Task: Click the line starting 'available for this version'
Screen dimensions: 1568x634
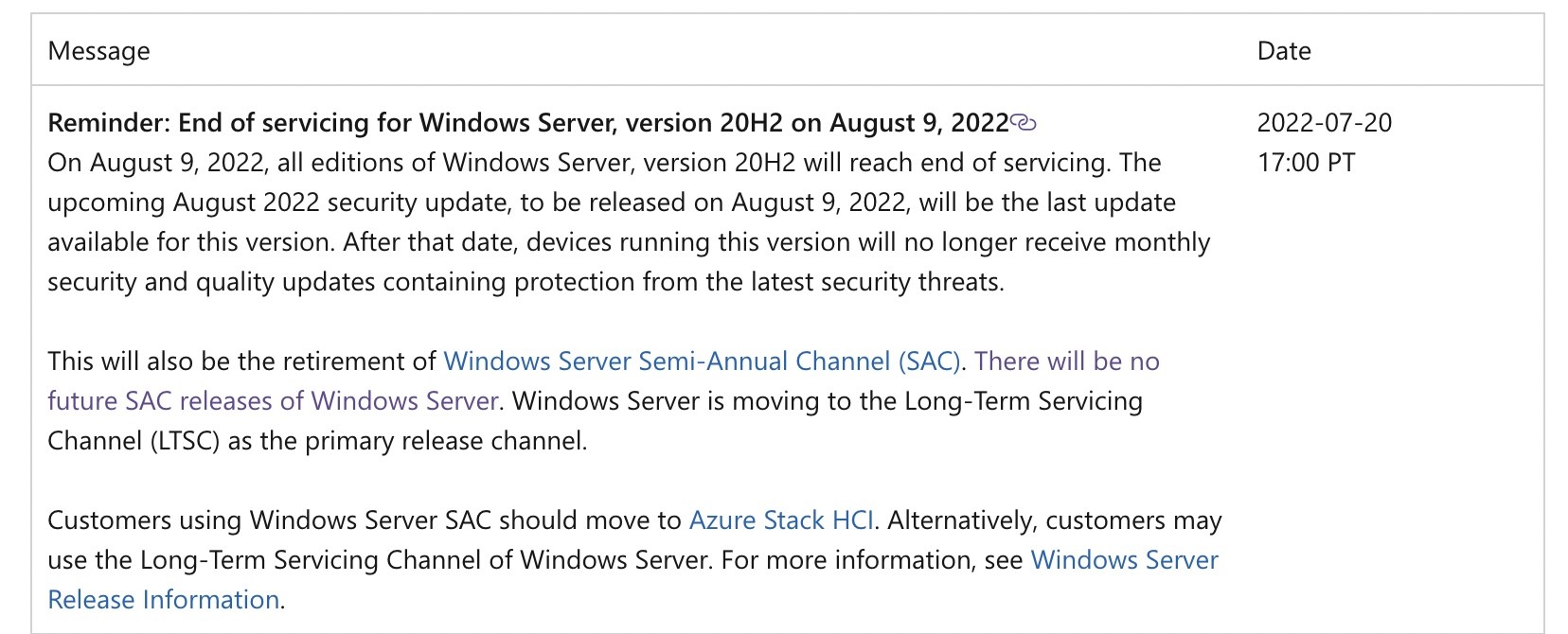Action: point(629,242)
